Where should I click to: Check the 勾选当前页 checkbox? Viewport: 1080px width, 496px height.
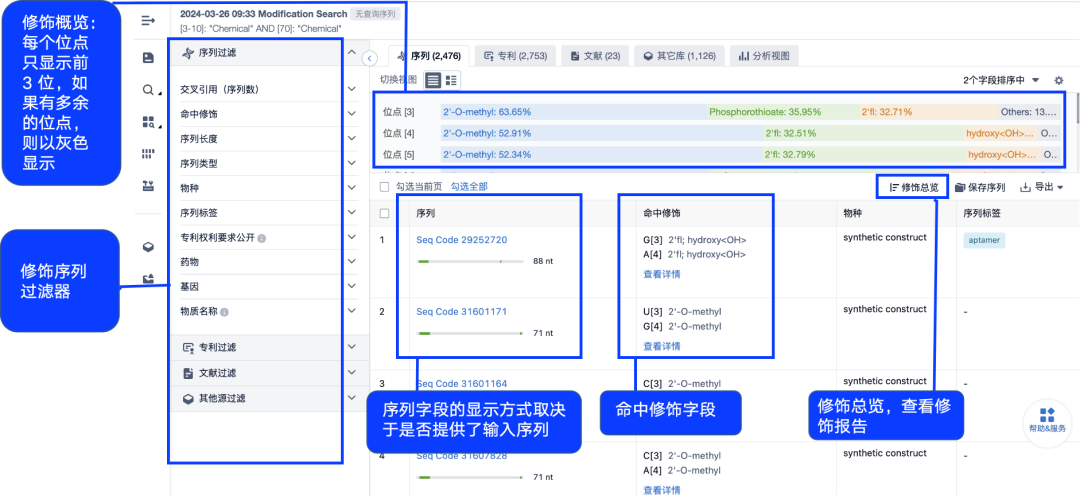pos(385,187)
